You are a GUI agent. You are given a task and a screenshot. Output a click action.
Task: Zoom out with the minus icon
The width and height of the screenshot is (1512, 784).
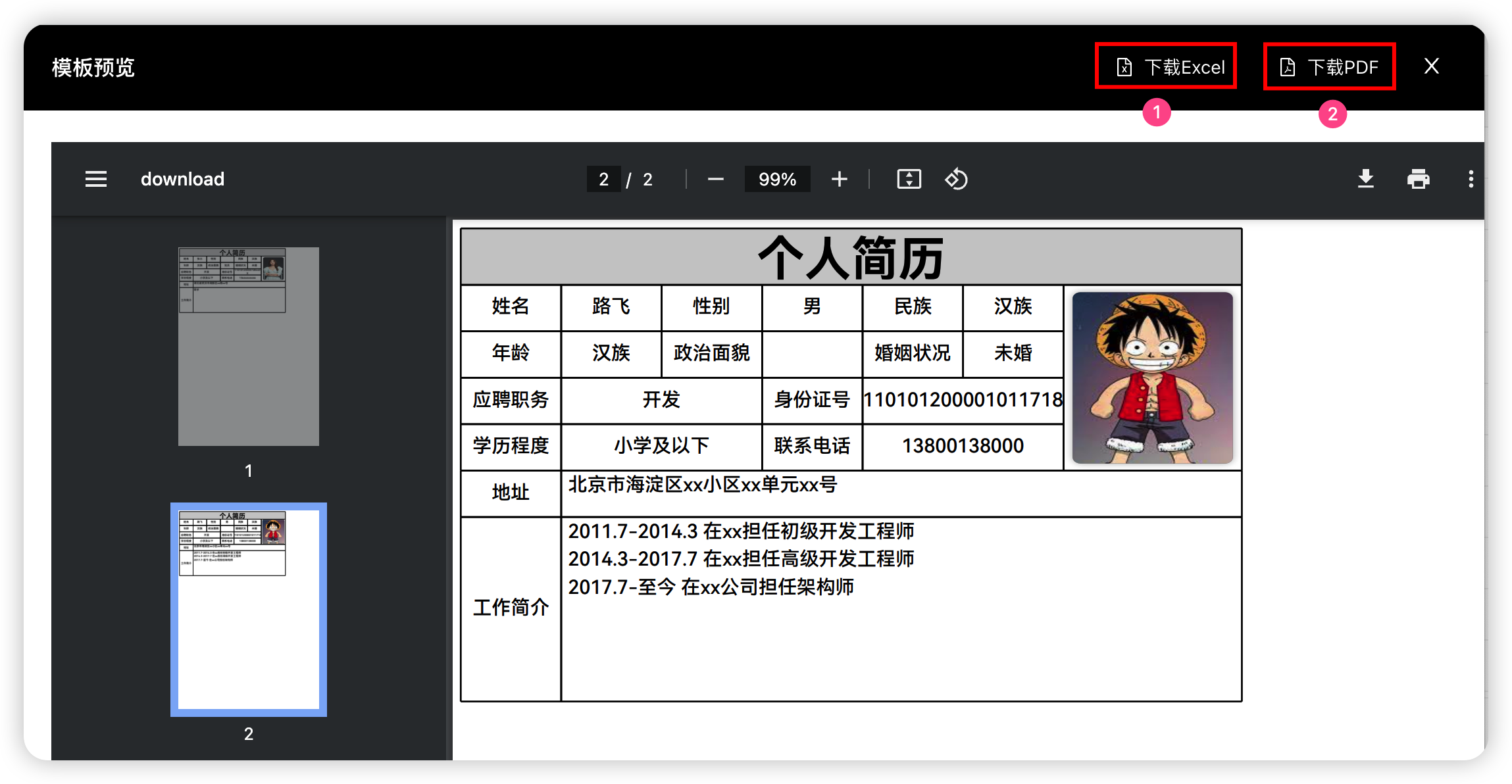click(x=716, y=179)
